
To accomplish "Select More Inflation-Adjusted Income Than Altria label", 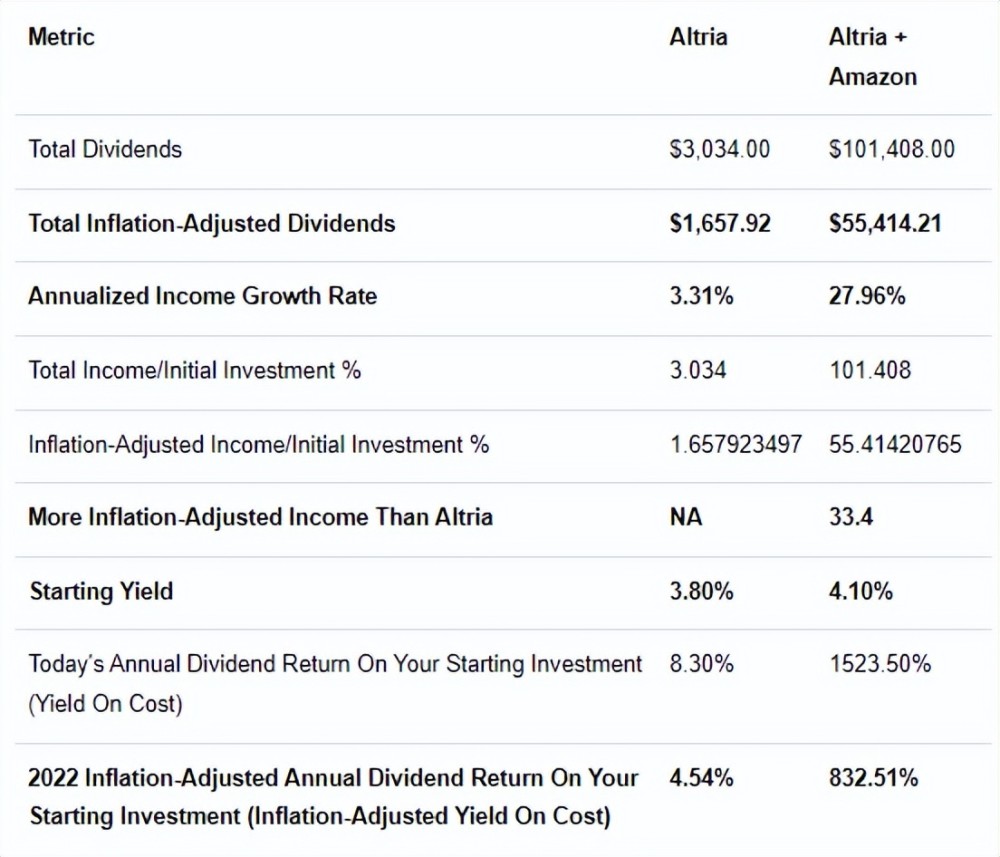I will pos(260,517).
